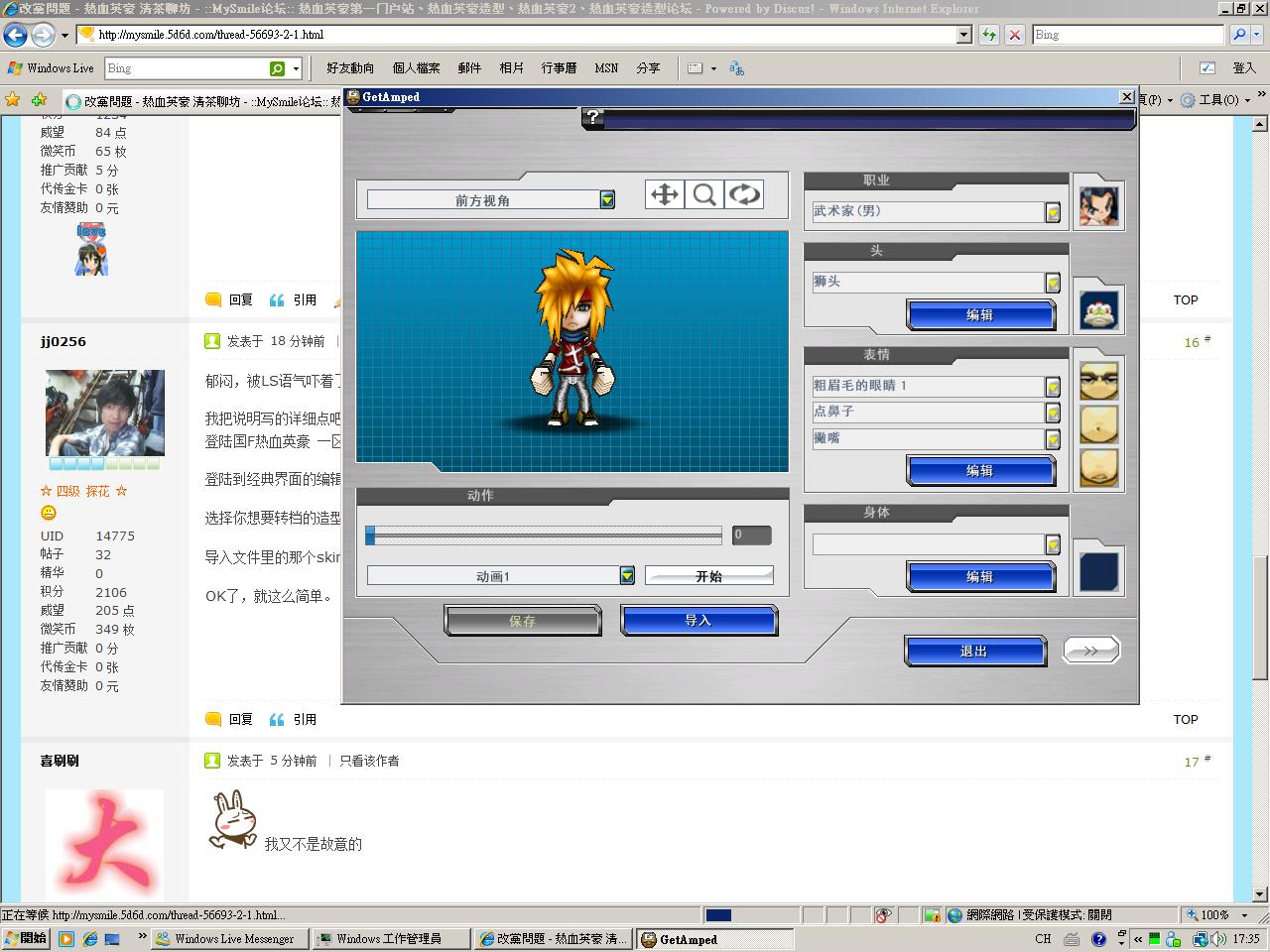This screenshot has width=1270, height=952.
Task: Click the animation frame number field
Action: pyautogui.click(x=751, y=535)
